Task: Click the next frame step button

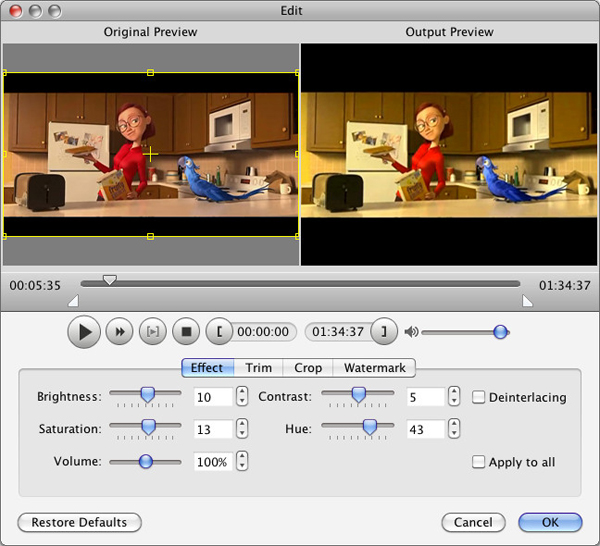Action: [x=153, y=332]
